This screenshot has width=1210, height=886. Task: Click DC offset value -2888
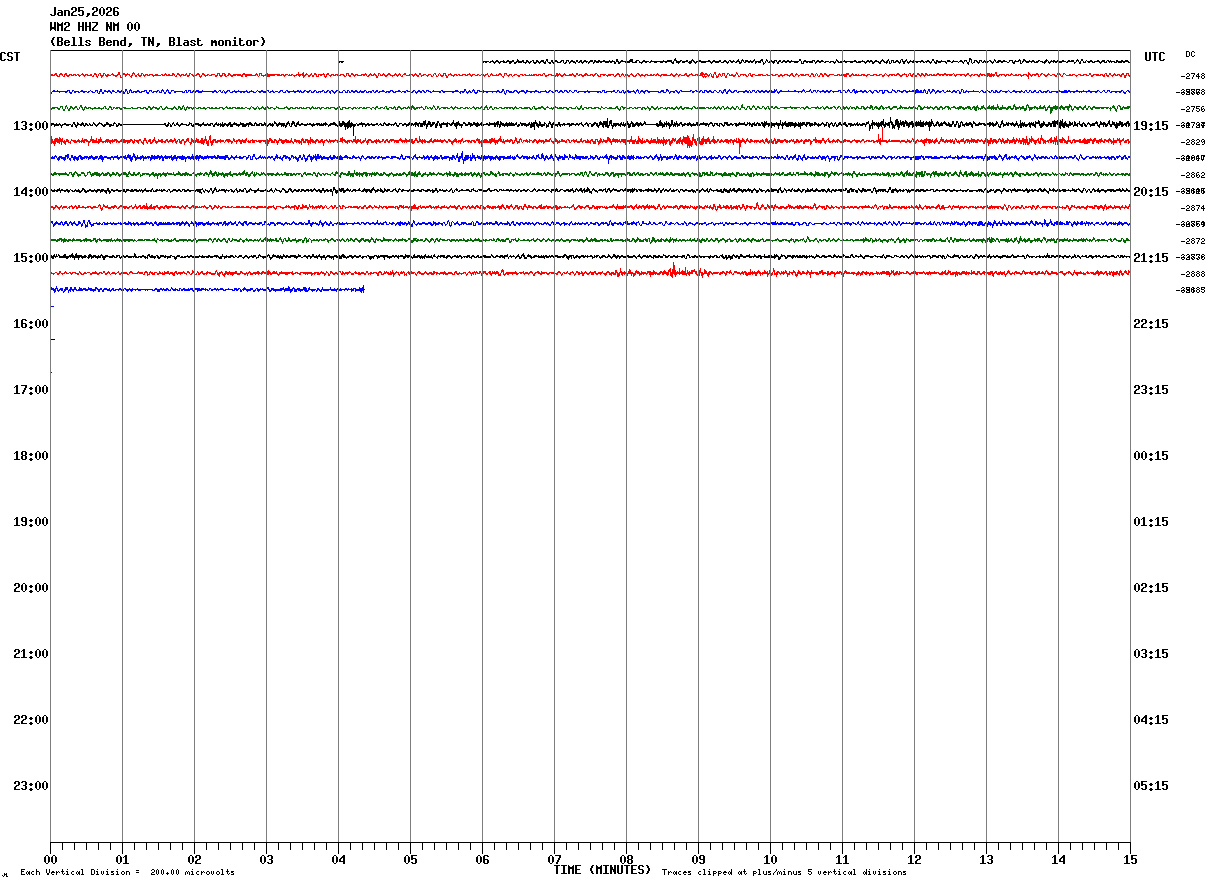(1193, 274)
